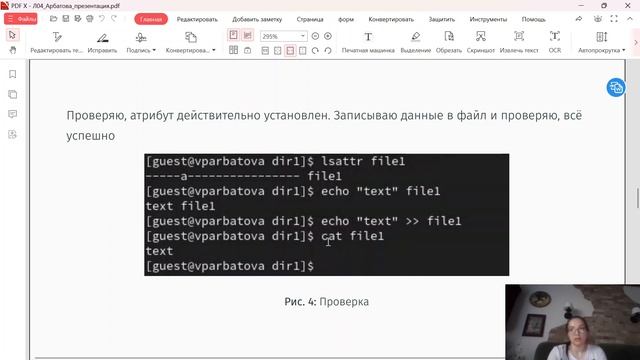The image size is (640, 360).
Task: Open the Файлы main menu button
Action: 20,19
